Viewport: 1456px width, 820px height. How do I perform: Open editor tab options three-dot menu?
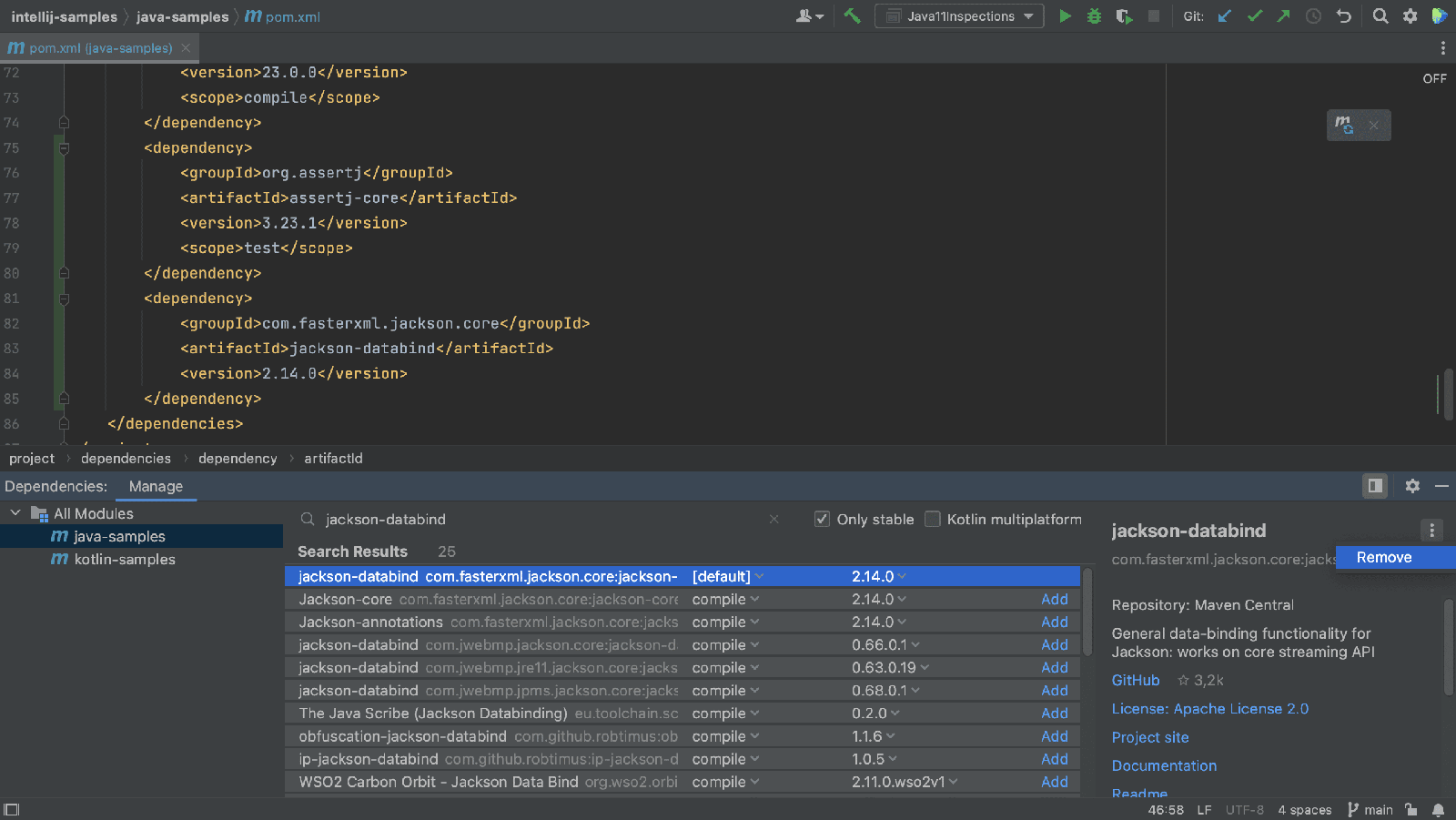pyautogui.click(x=1442, y=48)
